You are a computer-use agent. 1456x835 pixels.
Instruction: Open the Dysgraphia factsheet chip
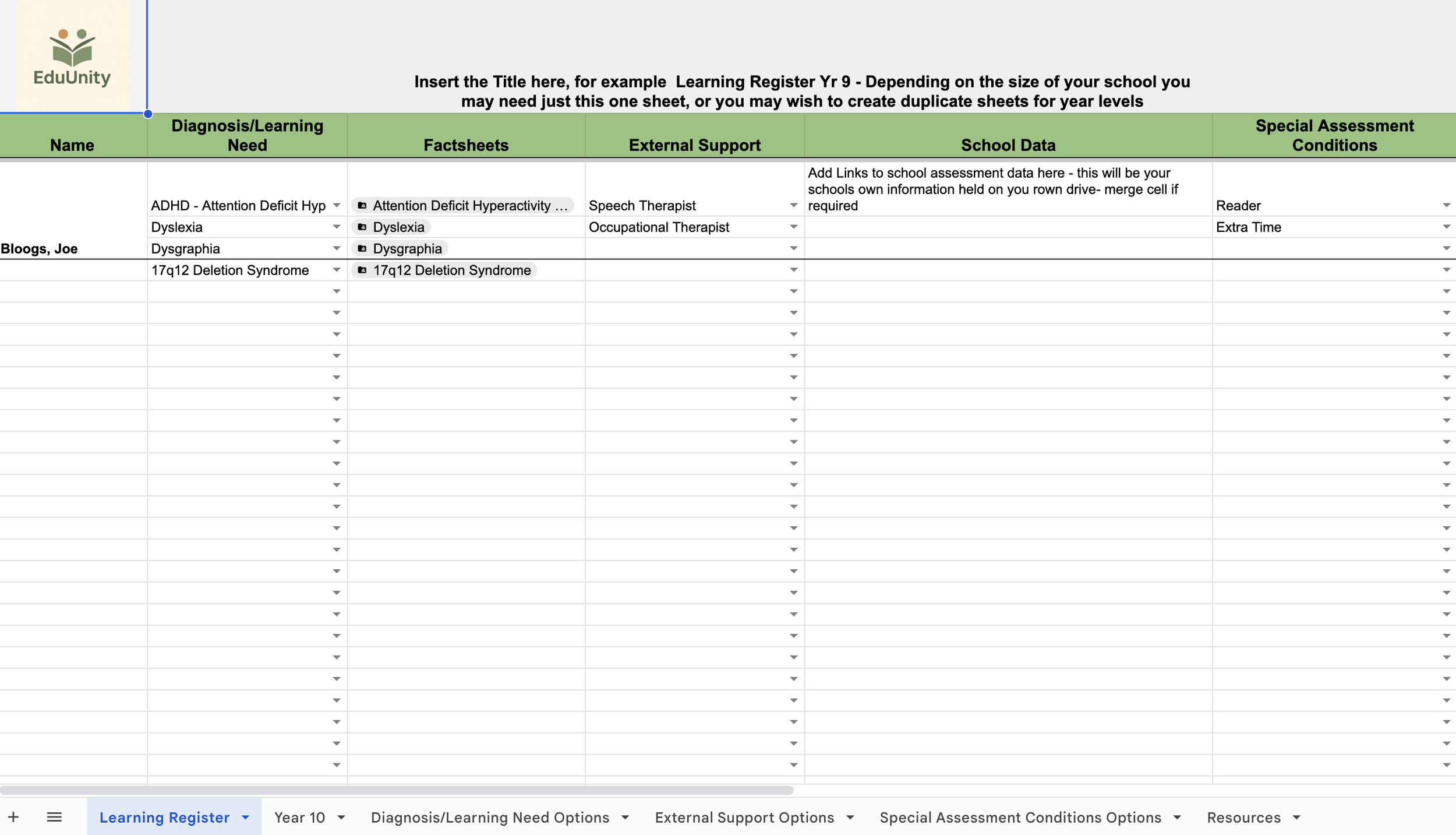coord(400,248)
